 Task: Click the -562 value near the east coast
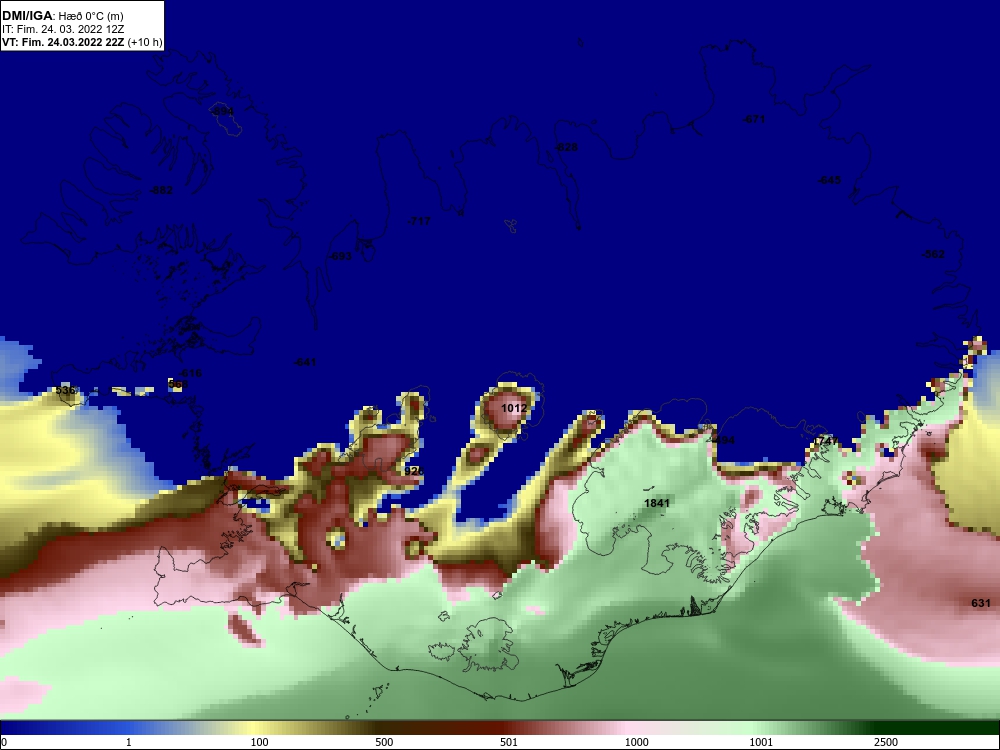[933, 254]
